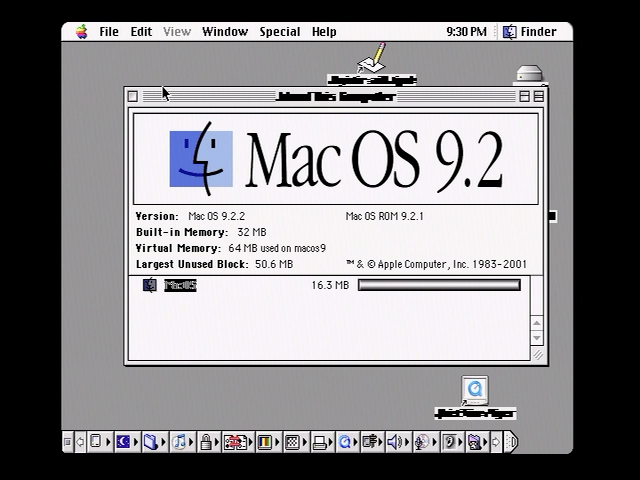
Task: Select the highlighted Mac OS name in list
Action: pos(180,285)
